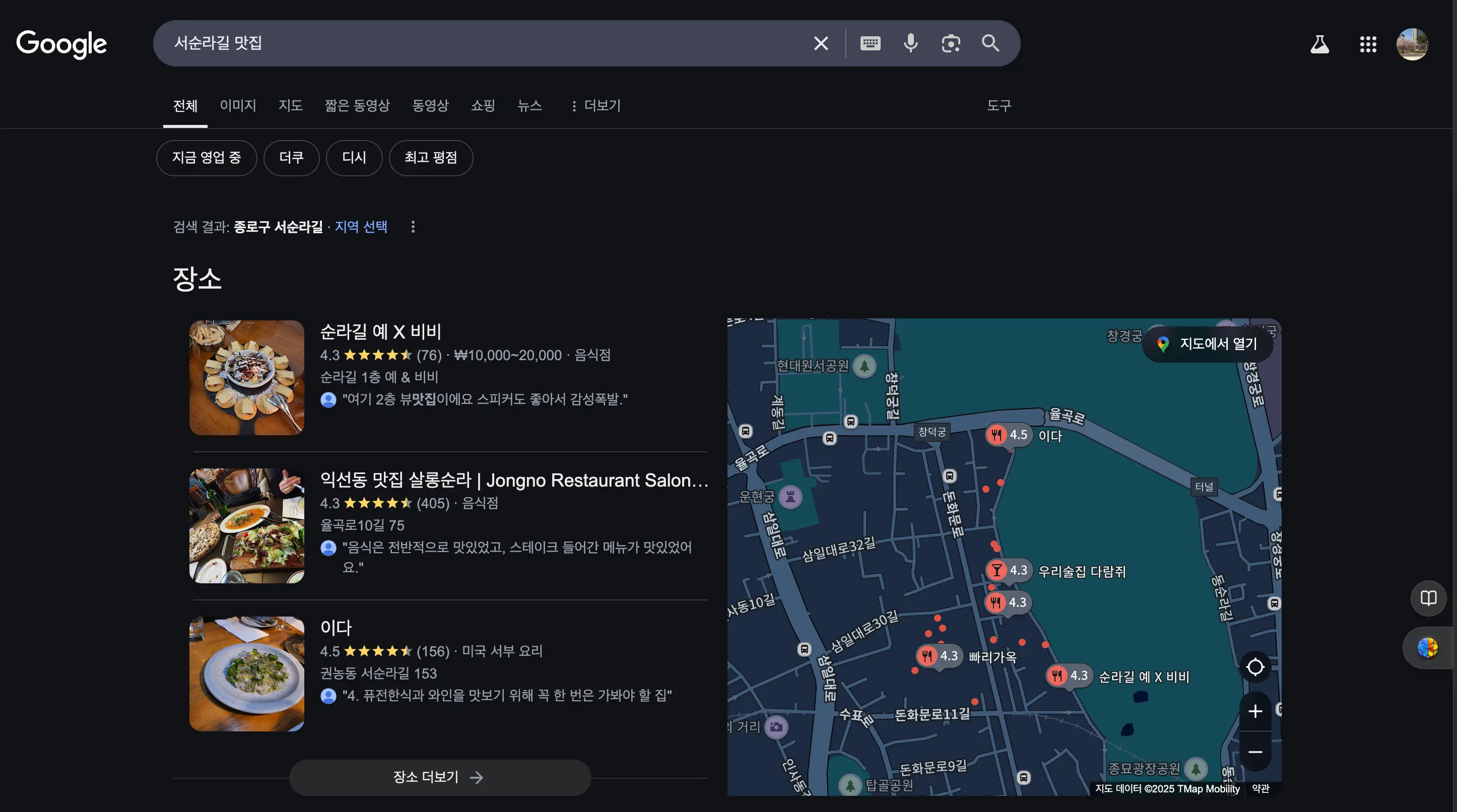Image resolution: width=1457 pixels, height=812 pixels.
Task: Clear the search query with X icon
Action: pos(821,43)
